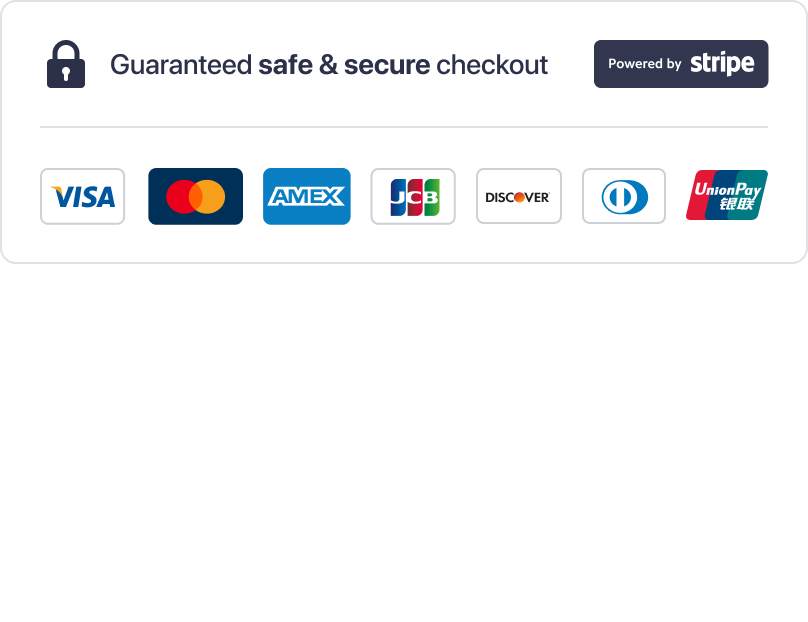Click the bold "safe & secure" text
808x622 pixels.
click(x=344, y=65)
